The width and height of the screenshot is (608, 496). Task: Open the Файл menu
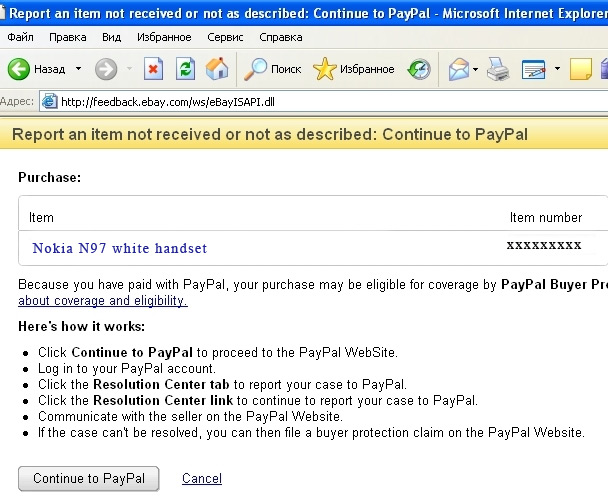click(x=21, y=37)
